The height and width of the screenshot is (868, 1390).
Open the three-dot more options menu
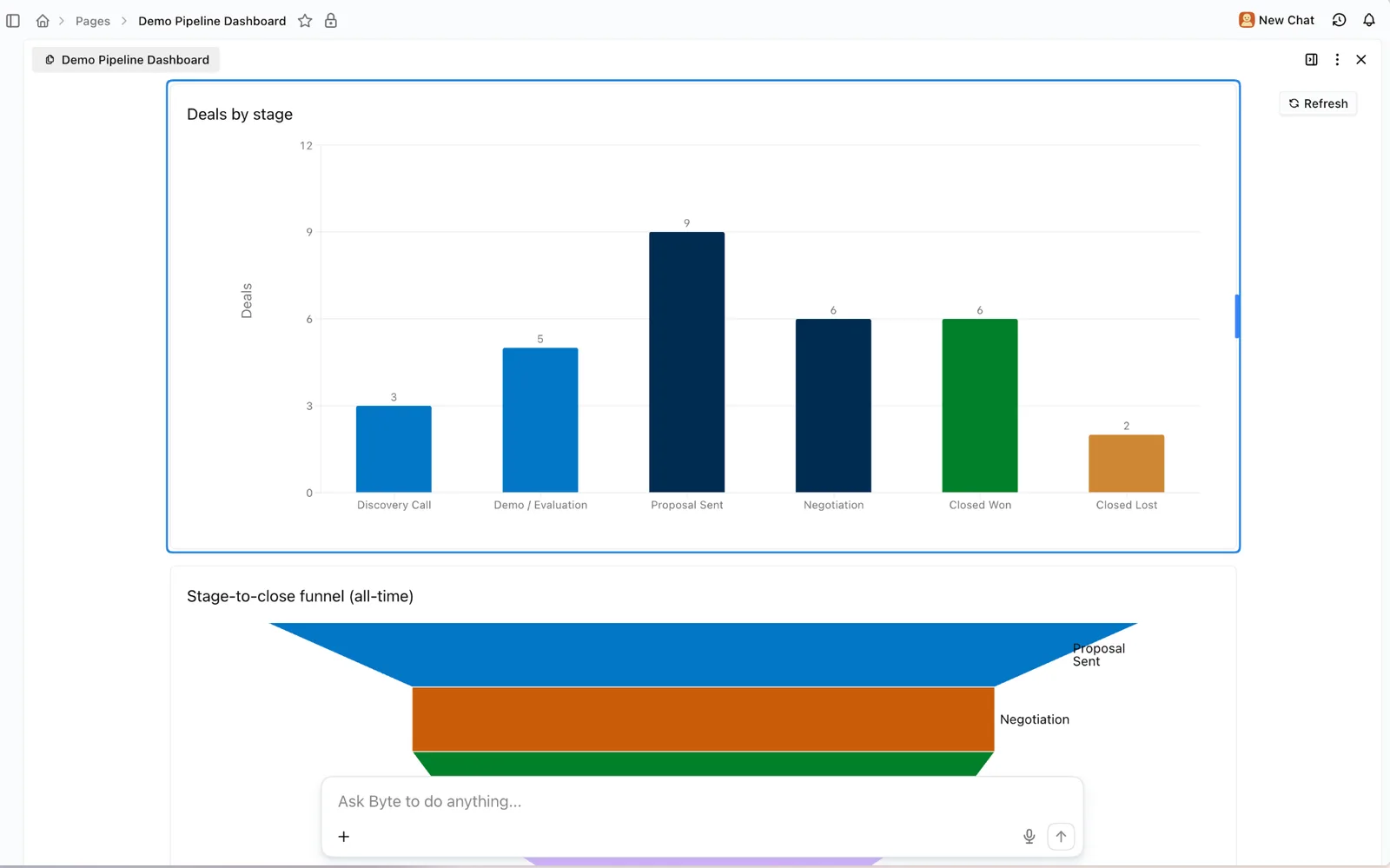pos(1337,60)
